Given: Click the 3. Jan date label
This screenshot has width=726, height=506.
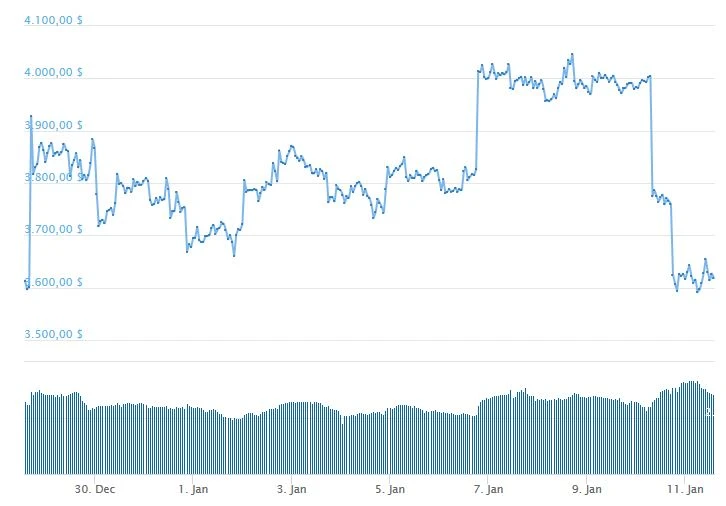Looking at the screenshot, I should (291, 489).
